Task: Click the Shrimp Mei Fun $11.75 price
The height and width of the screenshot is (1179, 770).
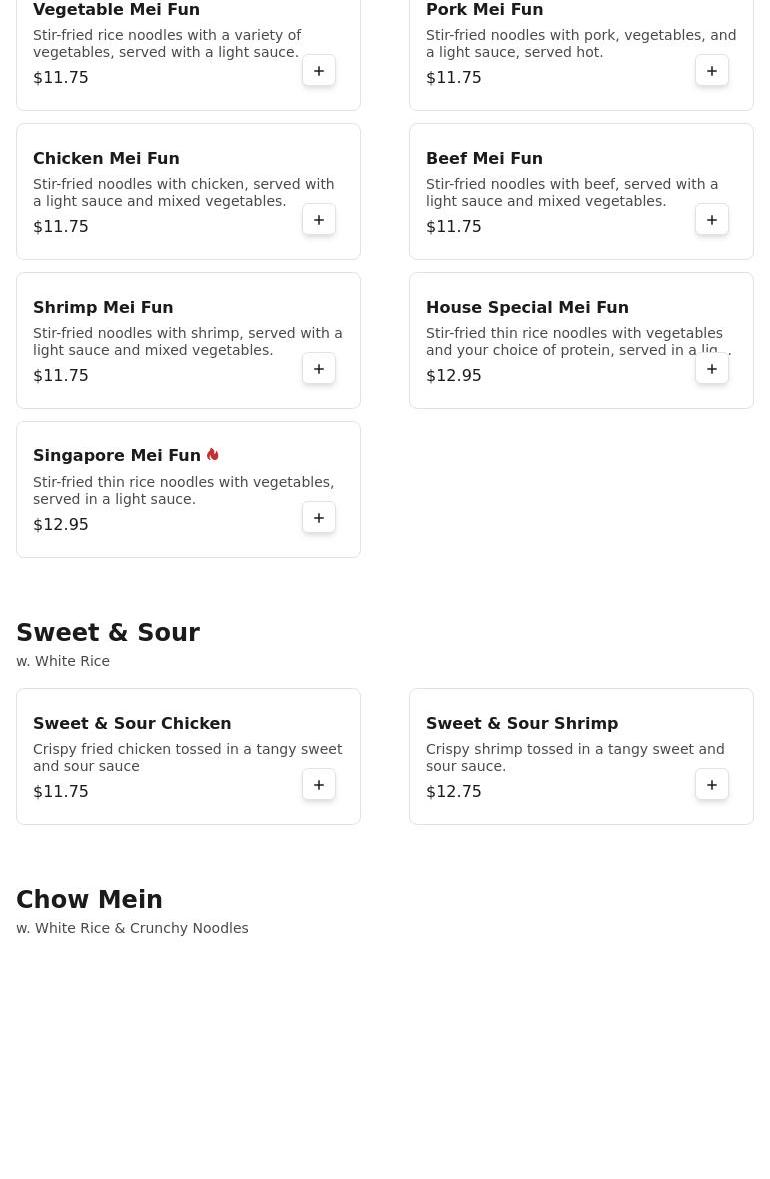Action: (x=61, y=376)
